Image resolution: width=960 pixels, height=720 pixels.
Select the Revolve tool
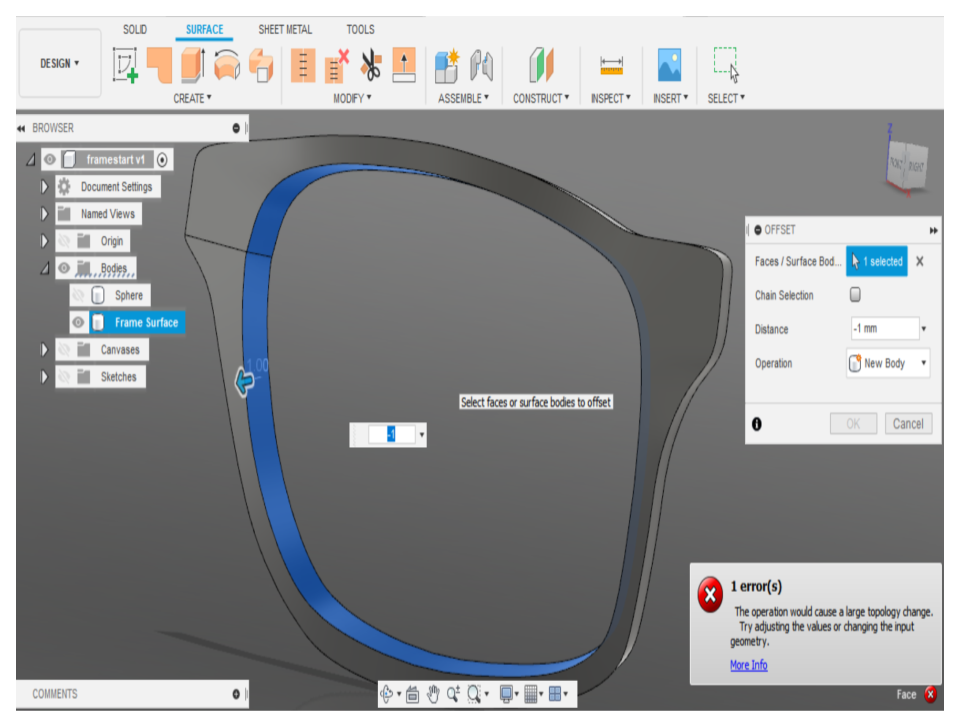coord(227,63)
